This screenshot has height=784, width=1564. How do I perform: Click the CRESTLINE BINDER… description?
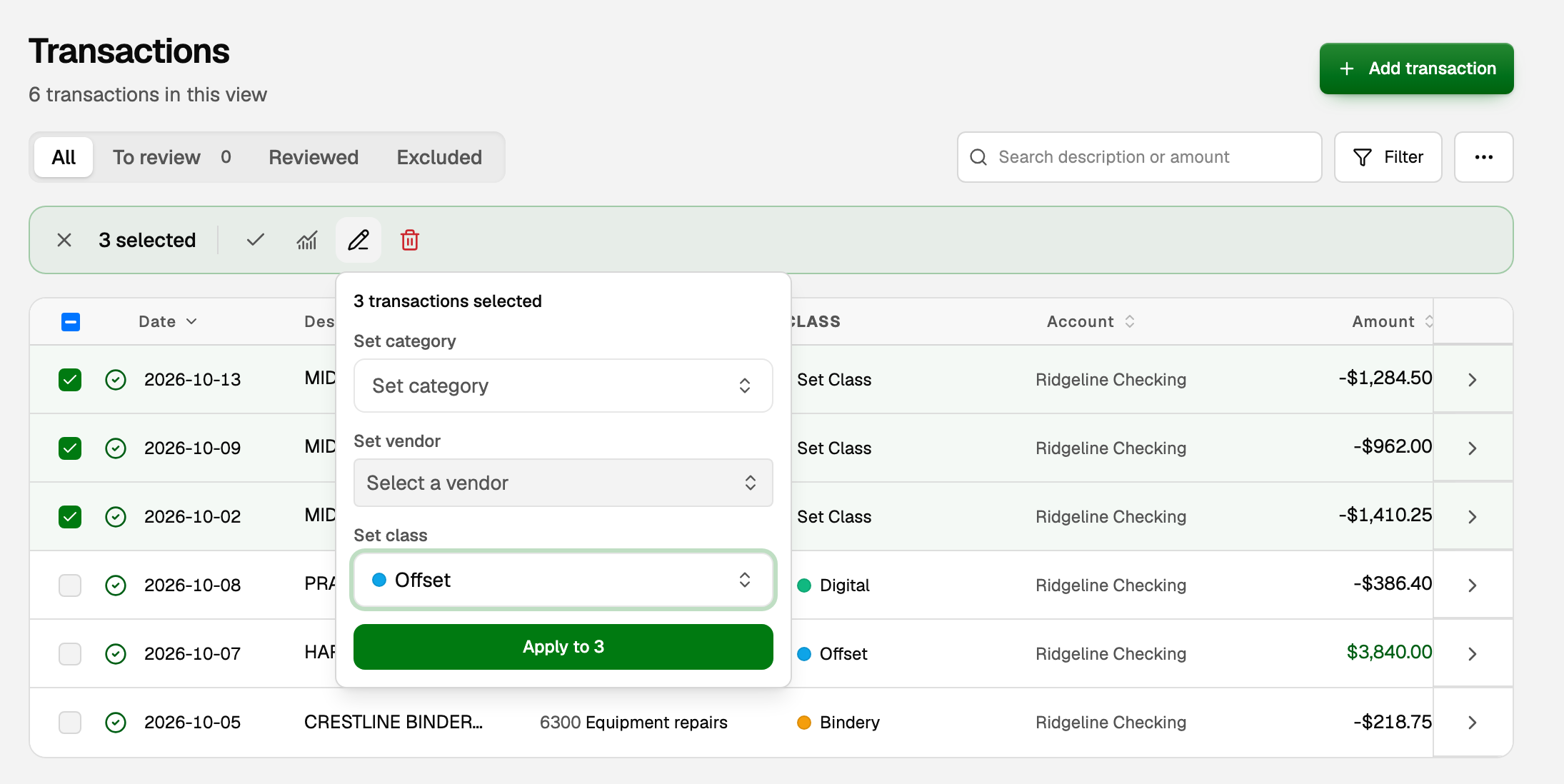tap(393, 723)
